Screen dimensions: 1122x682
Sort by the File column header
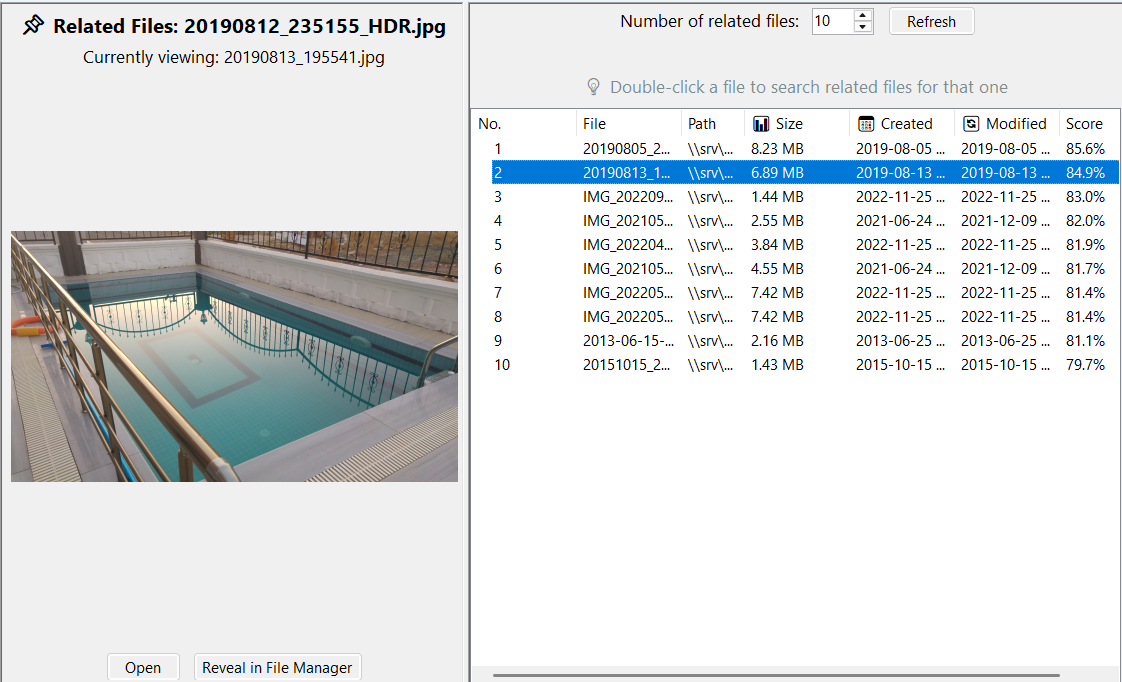coord(628,124)
